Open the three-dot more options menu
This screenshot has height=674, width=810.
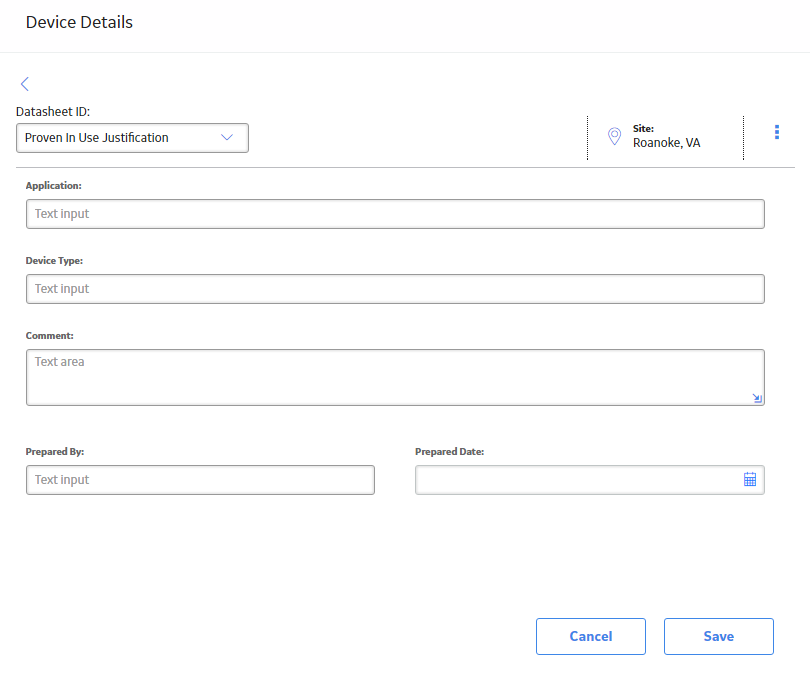[776, 132]
